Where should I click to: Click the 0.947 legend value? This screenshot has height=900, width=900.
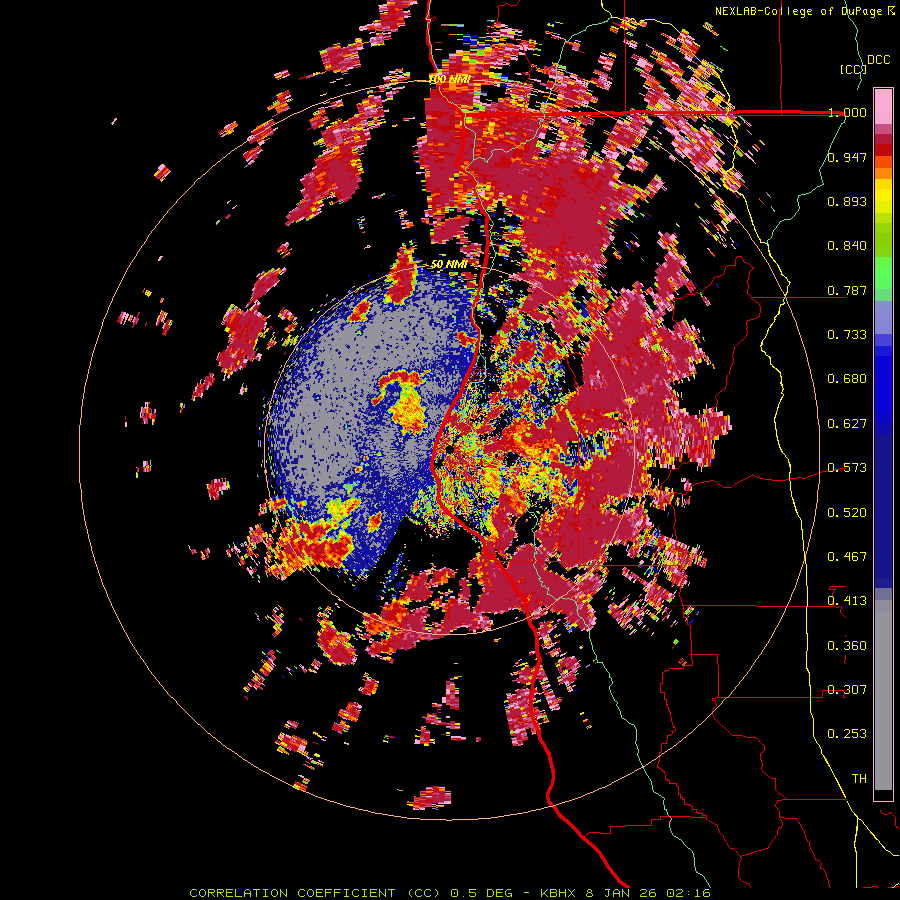point(847,157)
